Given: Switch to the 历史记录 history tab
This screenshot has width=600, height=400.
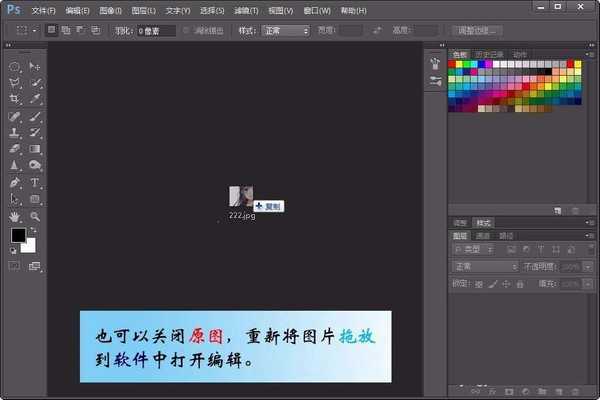Looking at the screenshot, I should (x=491, y=54).
